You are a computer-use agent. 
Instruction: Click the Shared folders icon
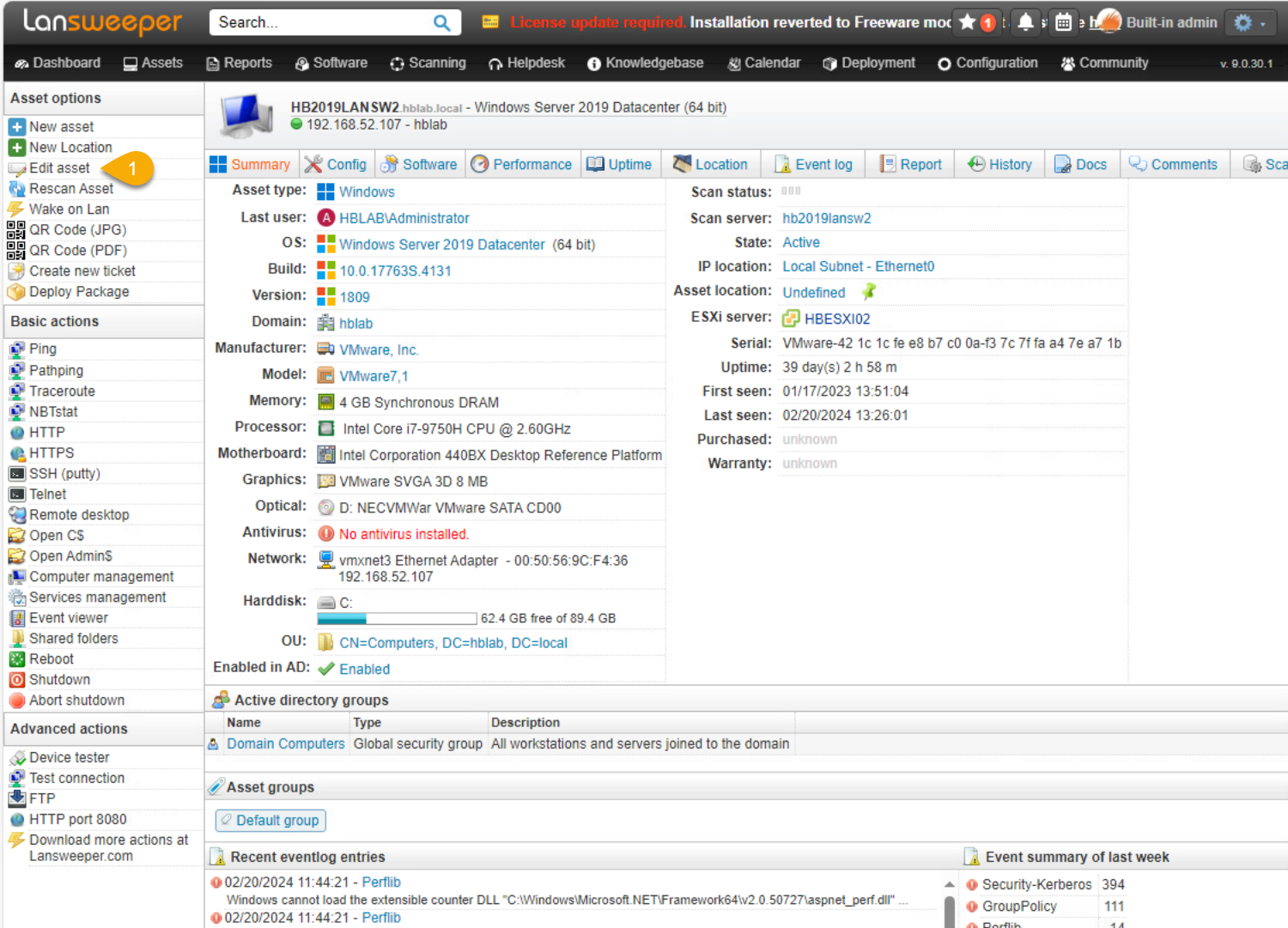tap(16, 639)
